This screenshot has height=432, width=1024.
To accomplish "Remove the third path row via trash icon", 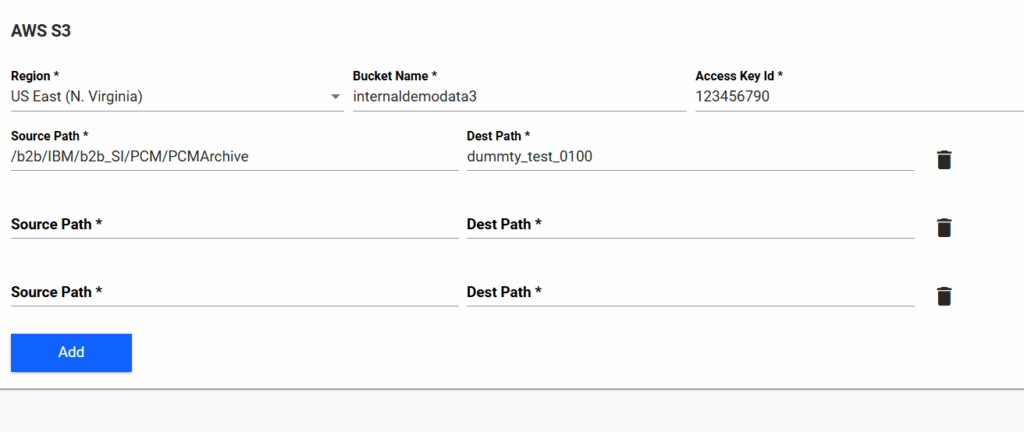I will (944, 296).
